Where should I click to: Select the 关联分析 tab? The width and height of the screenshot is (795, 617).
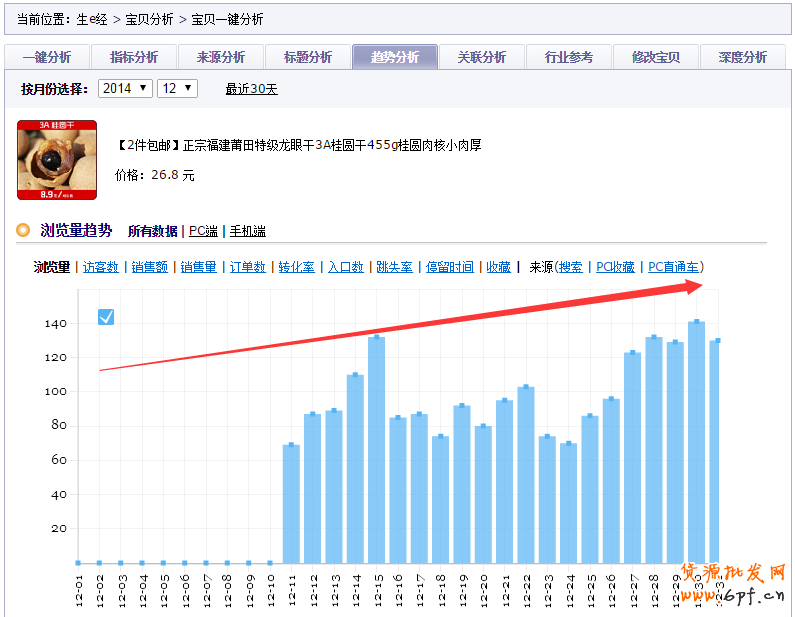tap(481, 57)
